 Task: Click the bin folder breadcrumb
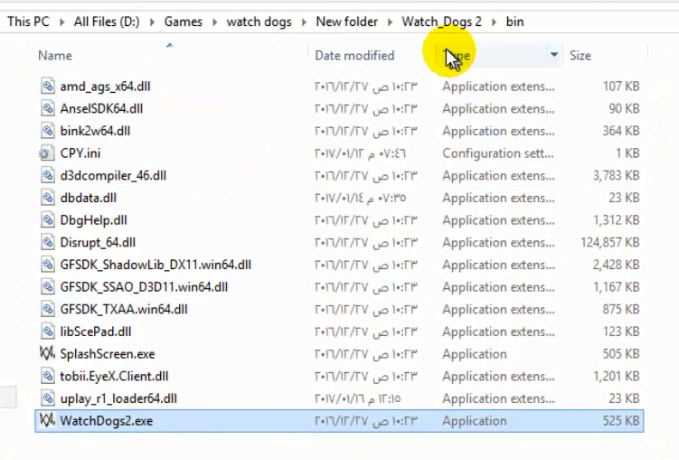(515, 22)
